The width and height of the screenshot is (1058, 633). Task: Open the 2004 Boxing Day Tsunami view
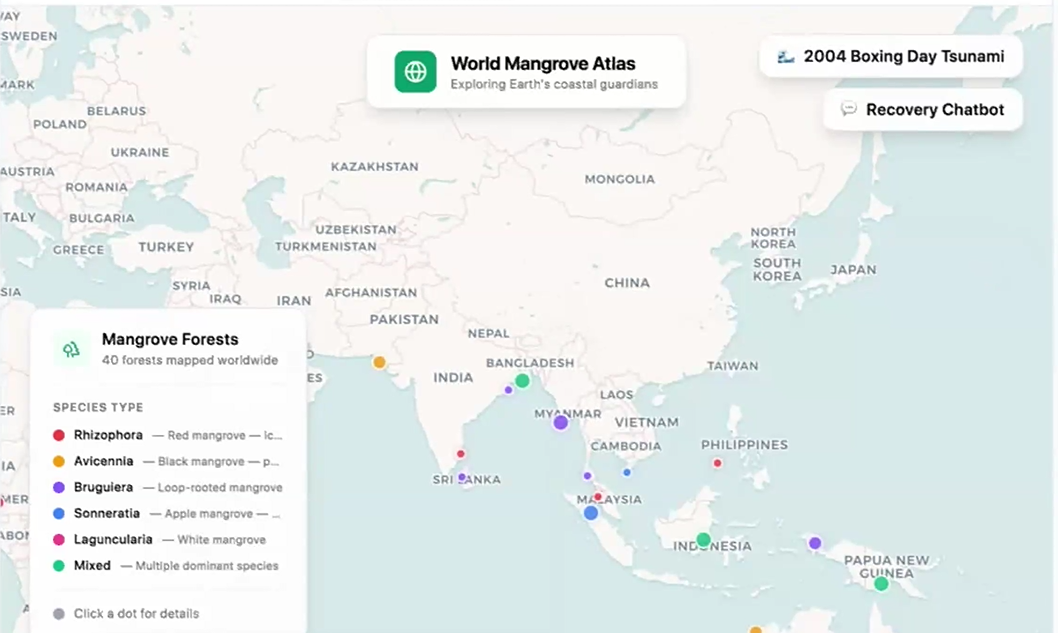[x=891, y=57]
